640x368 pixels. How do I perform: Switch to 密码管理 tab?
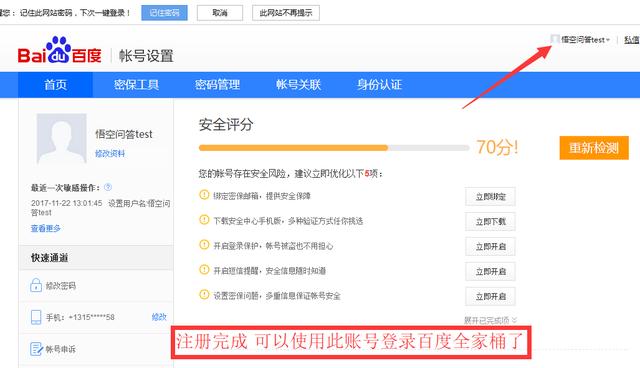[x=217, y=85]
